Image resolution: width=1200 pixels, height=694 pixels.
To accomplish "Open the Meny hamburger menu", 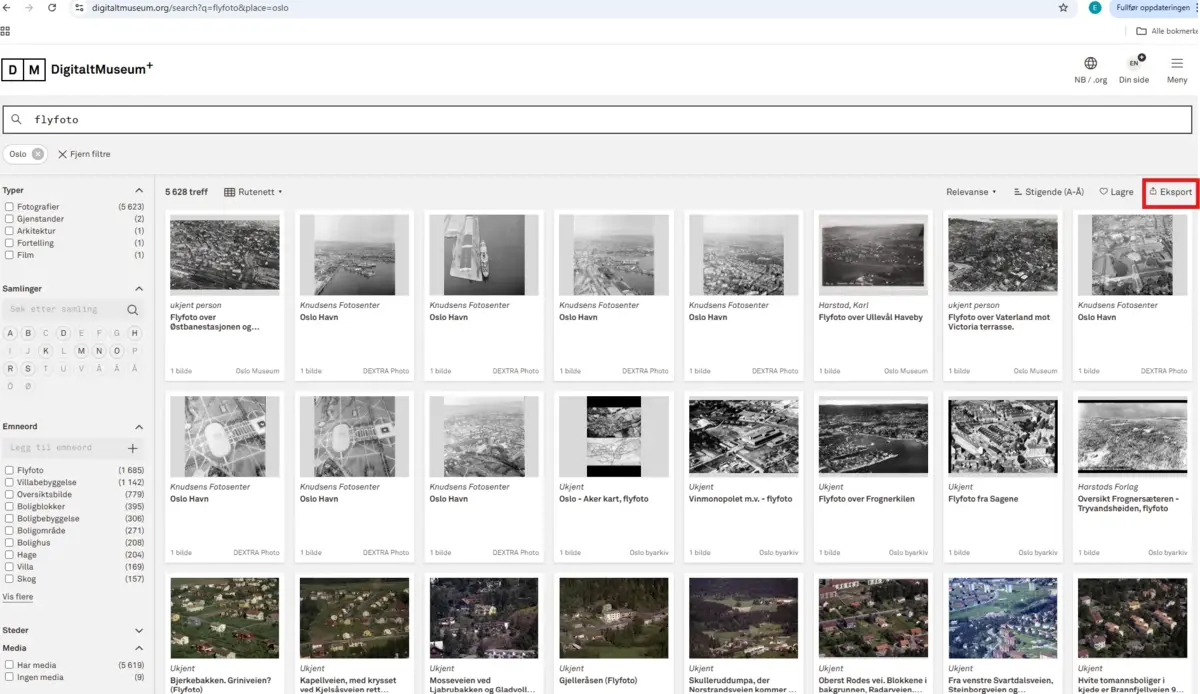I will pos(1177,64).
